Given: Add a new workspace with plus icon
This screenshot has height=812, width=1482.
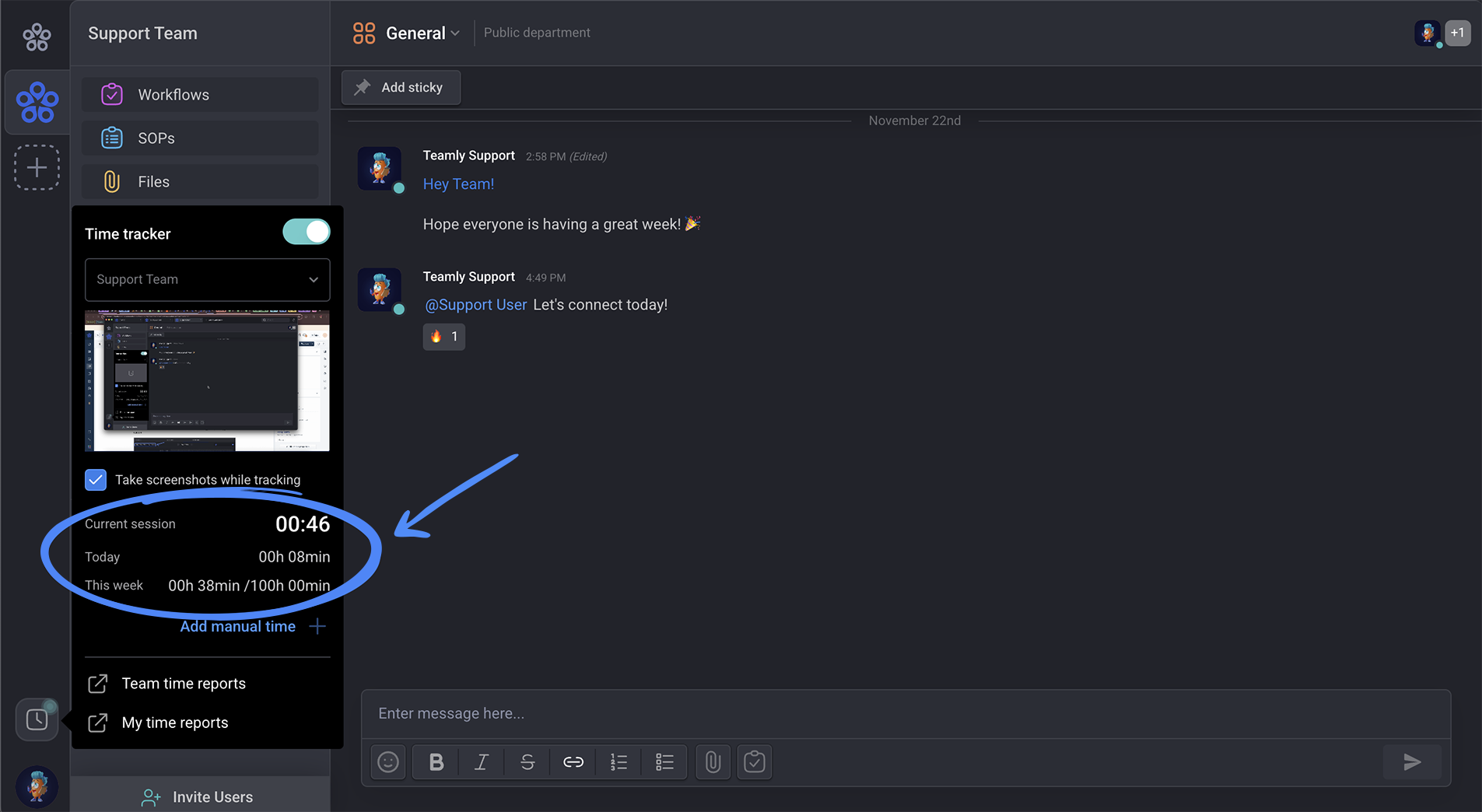Looking at the screenshot, I should click(37, 167).
